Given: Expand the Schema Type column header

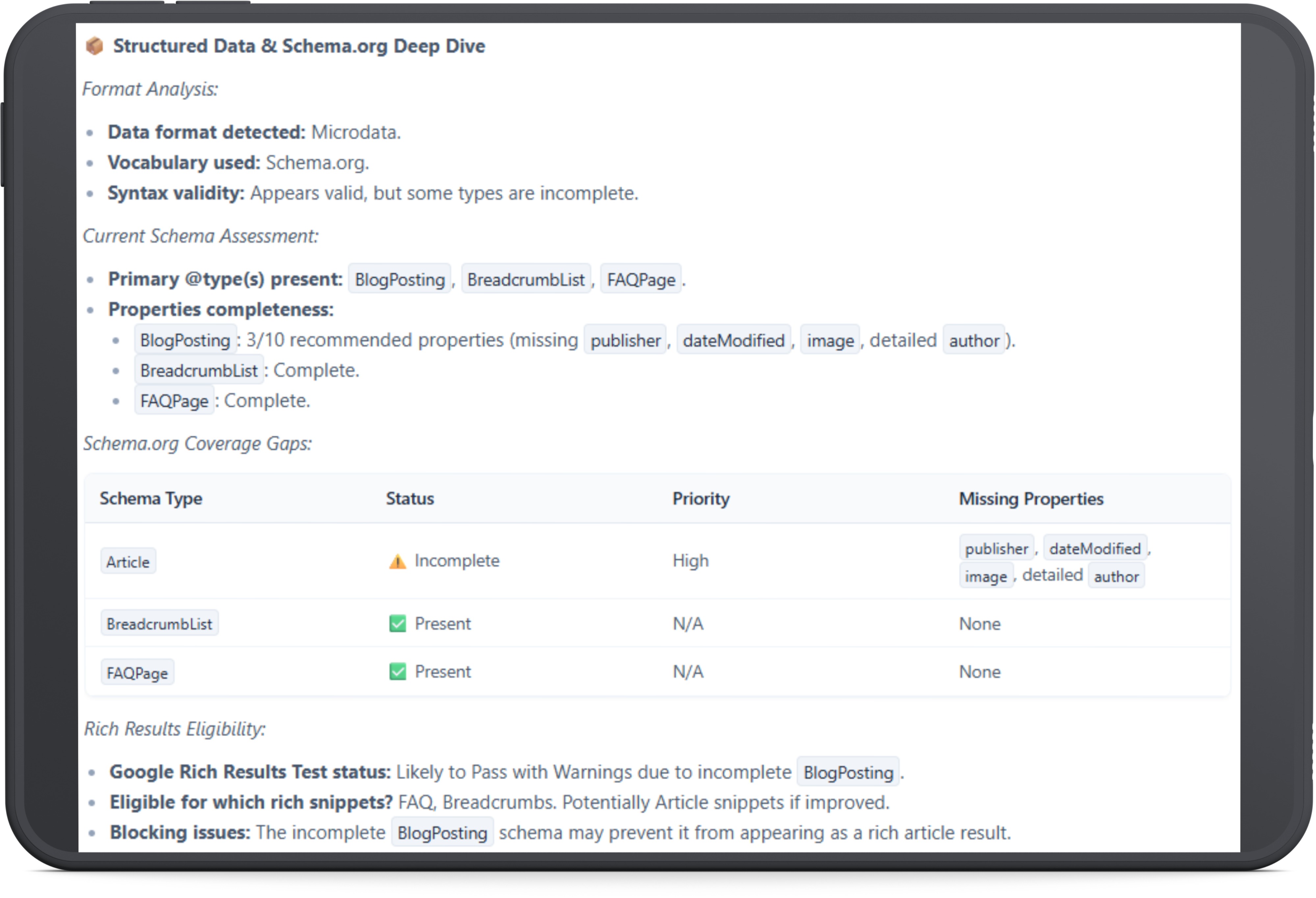Looking at the screenshot, I should click(x=151, y=498).
